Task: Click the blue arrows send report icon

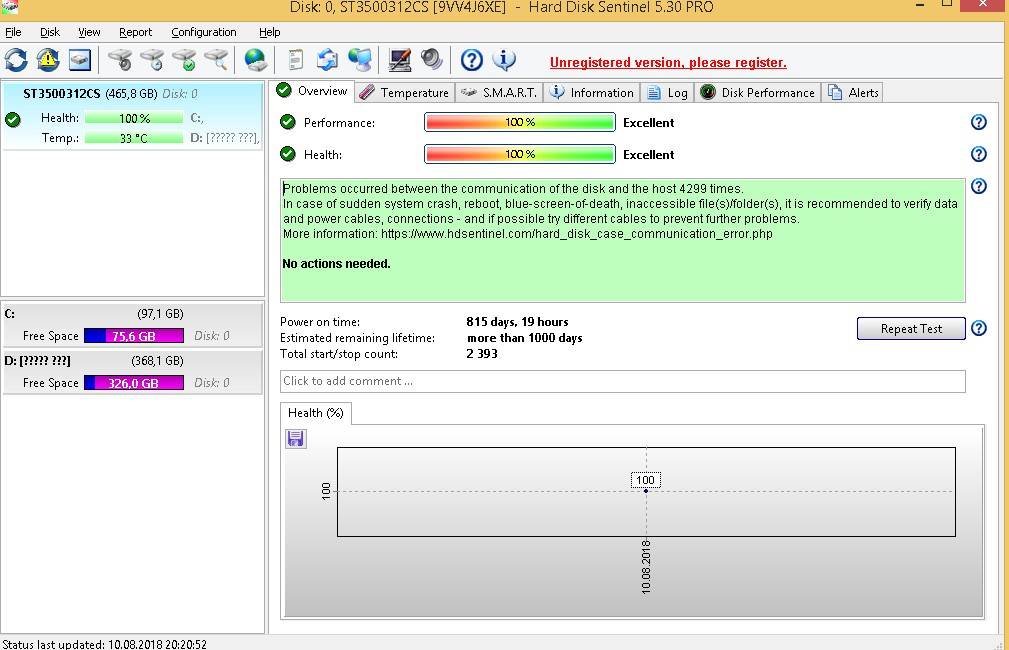Action: pos(328,60)
